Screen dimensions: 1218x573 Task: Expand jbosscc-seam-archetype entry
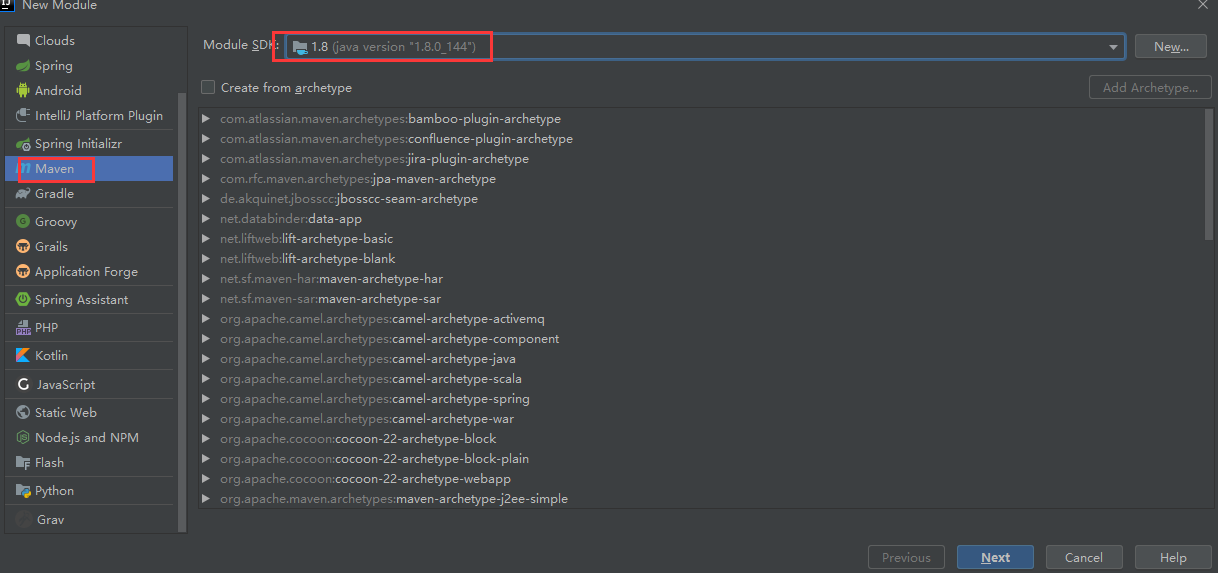[x=206, y=199]
